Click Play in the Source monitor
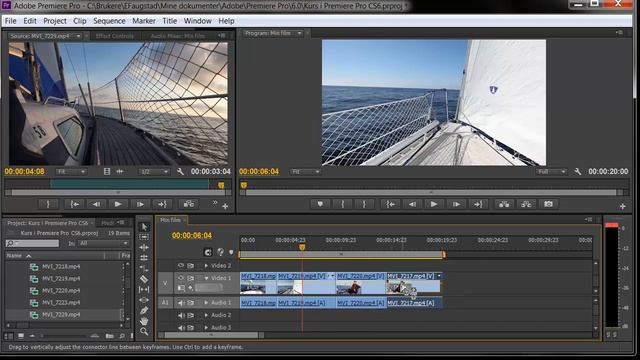 [x=118, y=204]
